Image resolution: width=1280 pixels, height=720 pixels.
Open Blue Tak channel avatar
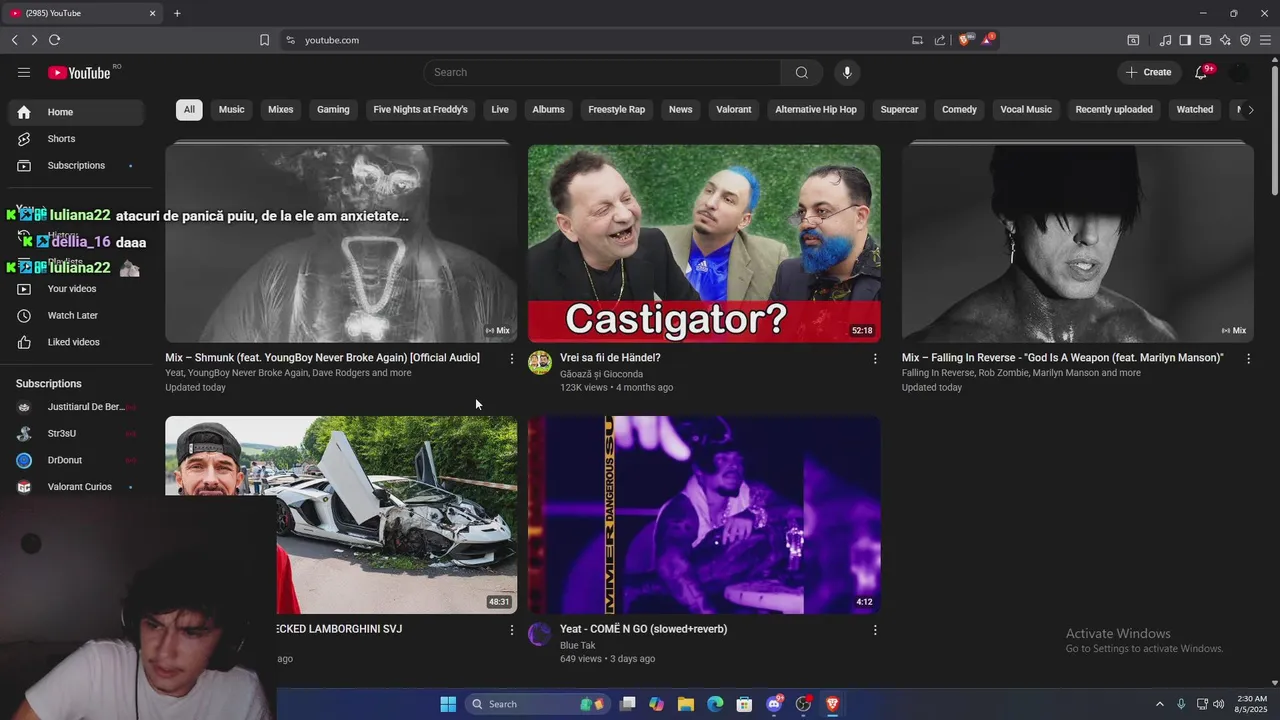(x=540, y=634)
